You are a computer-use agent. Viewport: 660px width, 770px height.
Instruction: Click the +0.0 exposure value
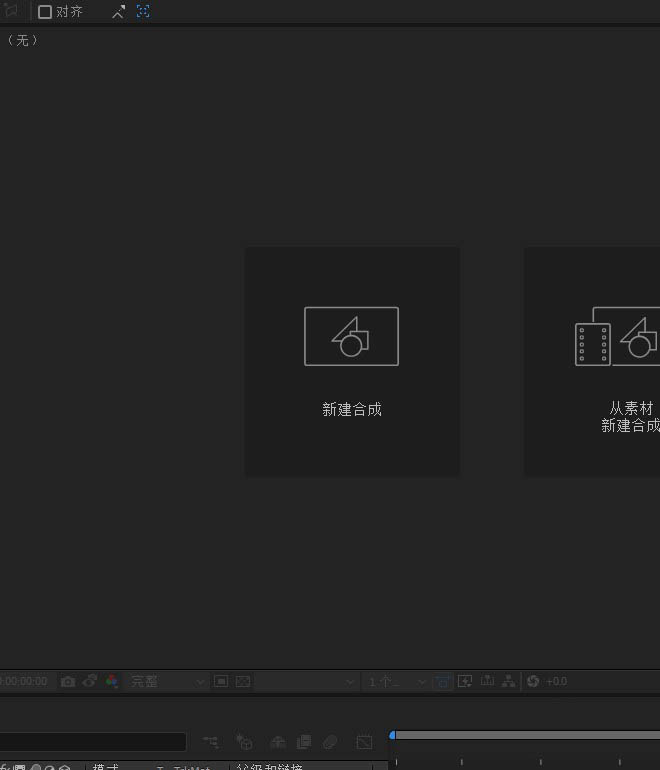click(x=556, y=682)
